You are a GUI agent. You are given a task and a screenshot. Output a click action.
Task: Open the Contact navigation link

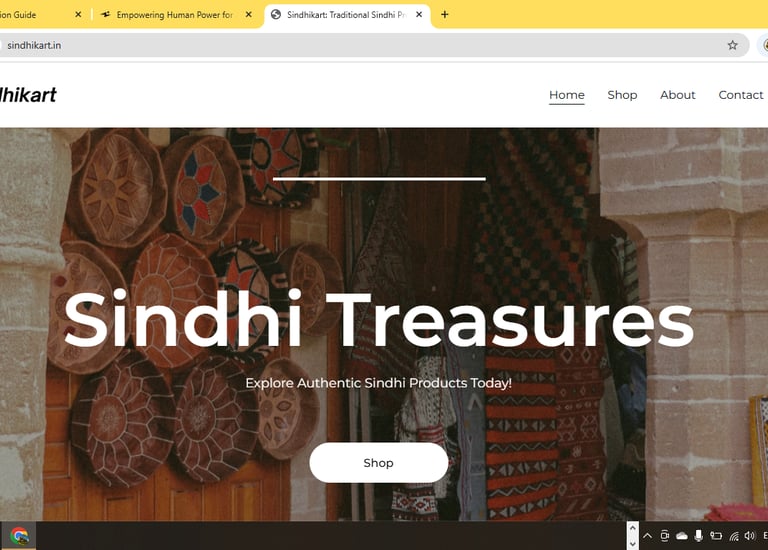(741, 95)
